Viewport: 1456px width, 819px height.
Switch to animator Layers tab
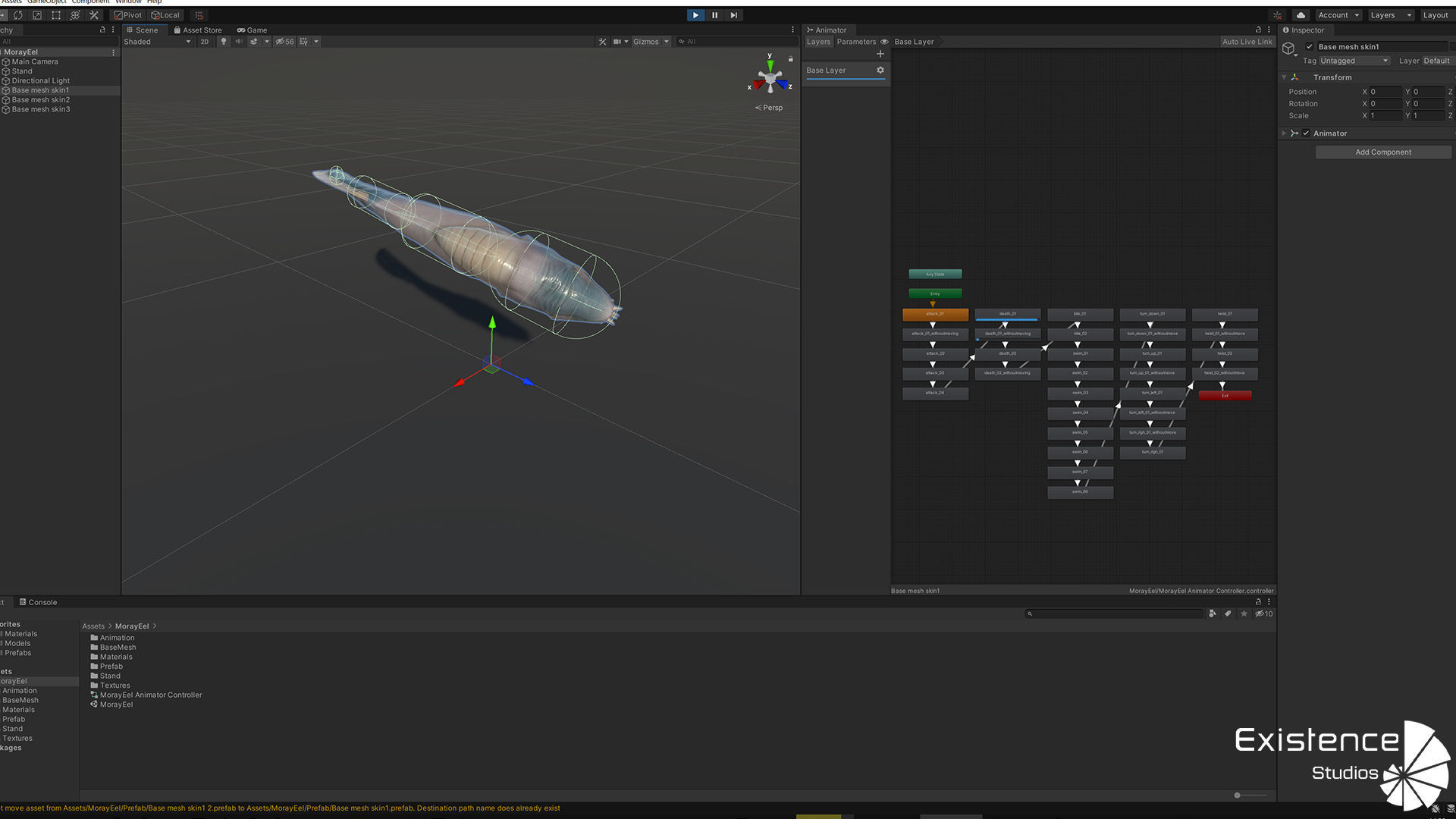pyautogui.click(x=818, y=42)
